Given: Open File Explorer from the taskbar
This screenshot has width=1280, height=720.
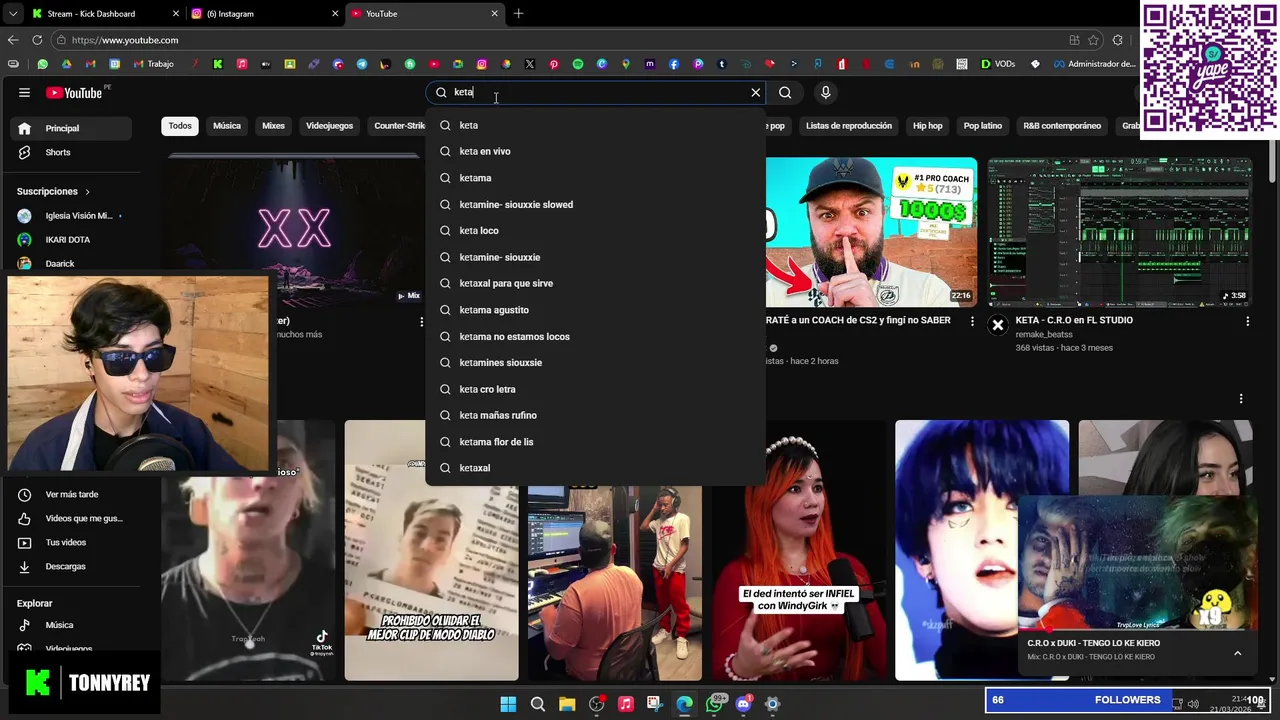Looking at the screenshot, I should point(567,704).
